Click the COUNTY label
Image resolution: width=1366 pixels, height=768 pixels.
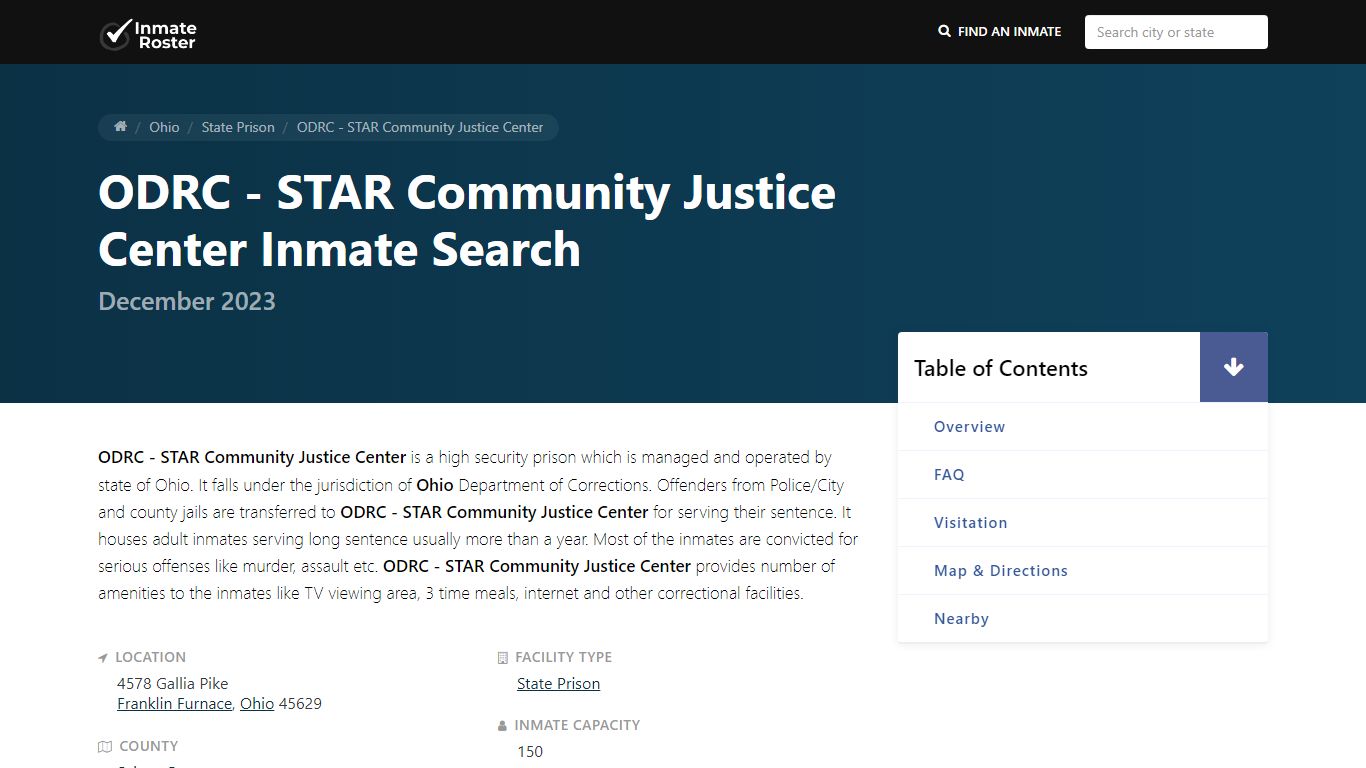(148, 746)
